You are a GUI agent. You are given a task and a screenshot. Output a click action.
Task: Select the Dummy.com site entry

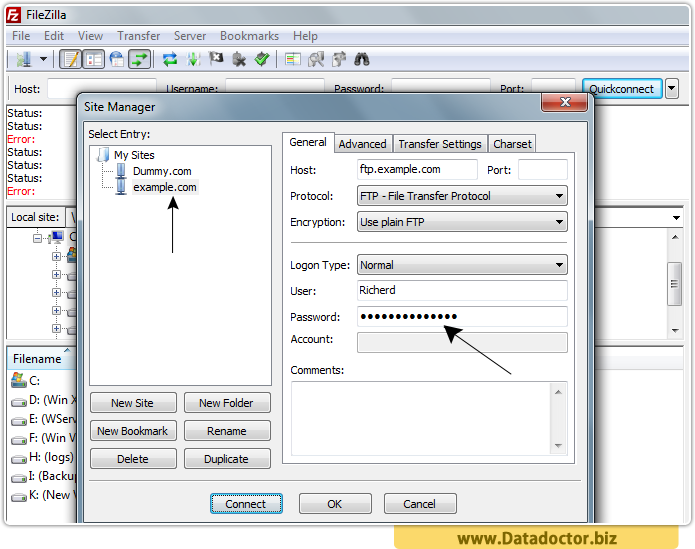162,171
